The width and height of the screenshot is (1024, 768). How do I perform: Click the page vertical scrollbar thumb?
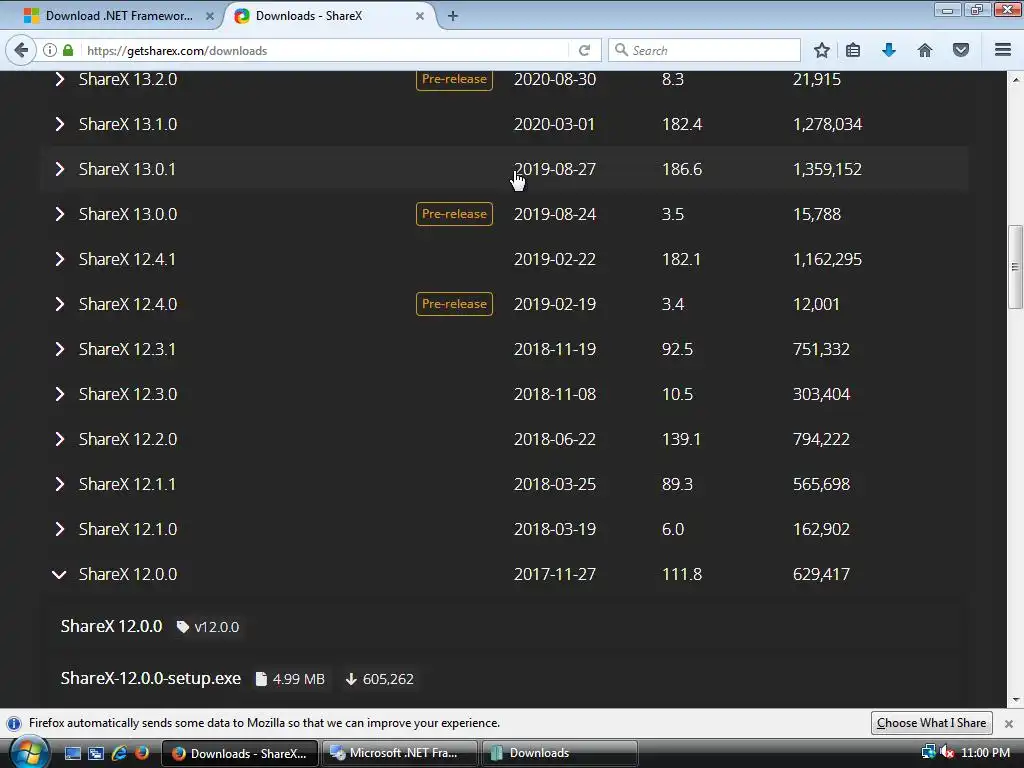(1015, 266)
